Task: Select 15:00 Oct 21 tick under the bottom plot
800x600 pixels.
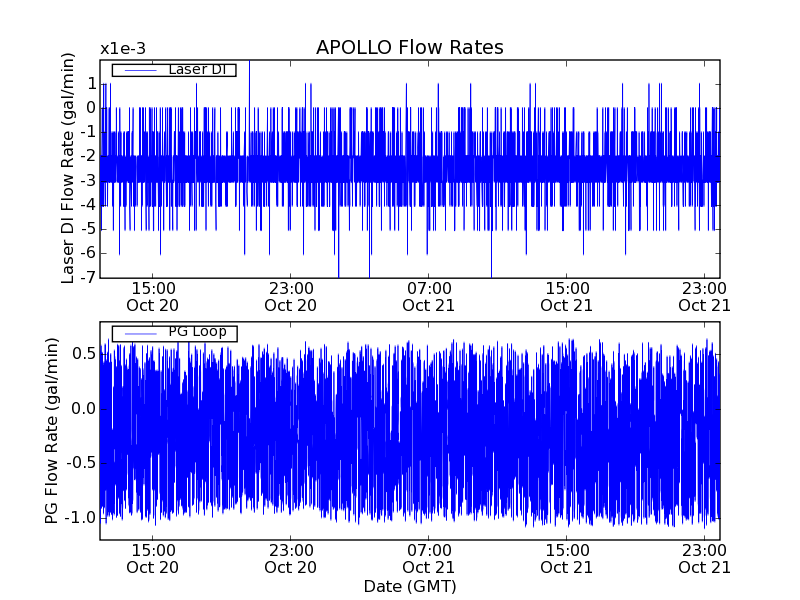Action: pos(567,558)
